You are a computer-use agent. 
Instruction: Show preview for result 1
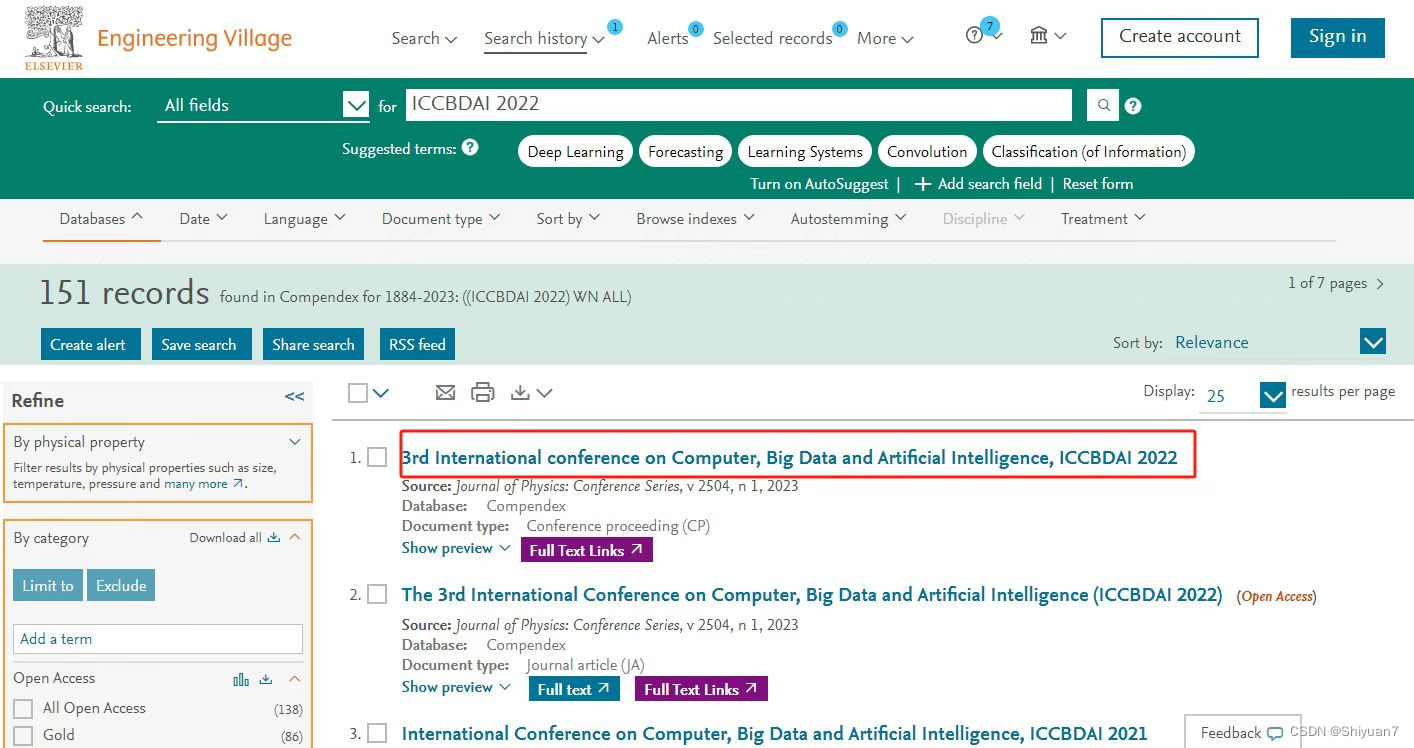pos(456,548)
